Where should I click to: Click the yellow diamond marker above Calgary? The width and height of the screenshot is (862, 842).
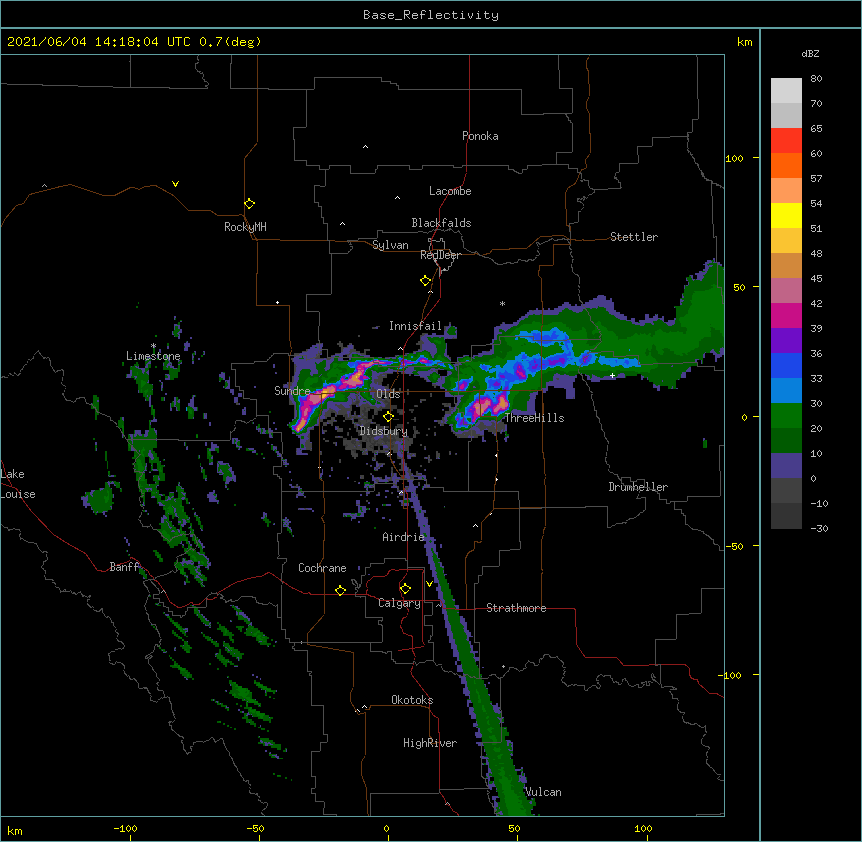point(405,589)
